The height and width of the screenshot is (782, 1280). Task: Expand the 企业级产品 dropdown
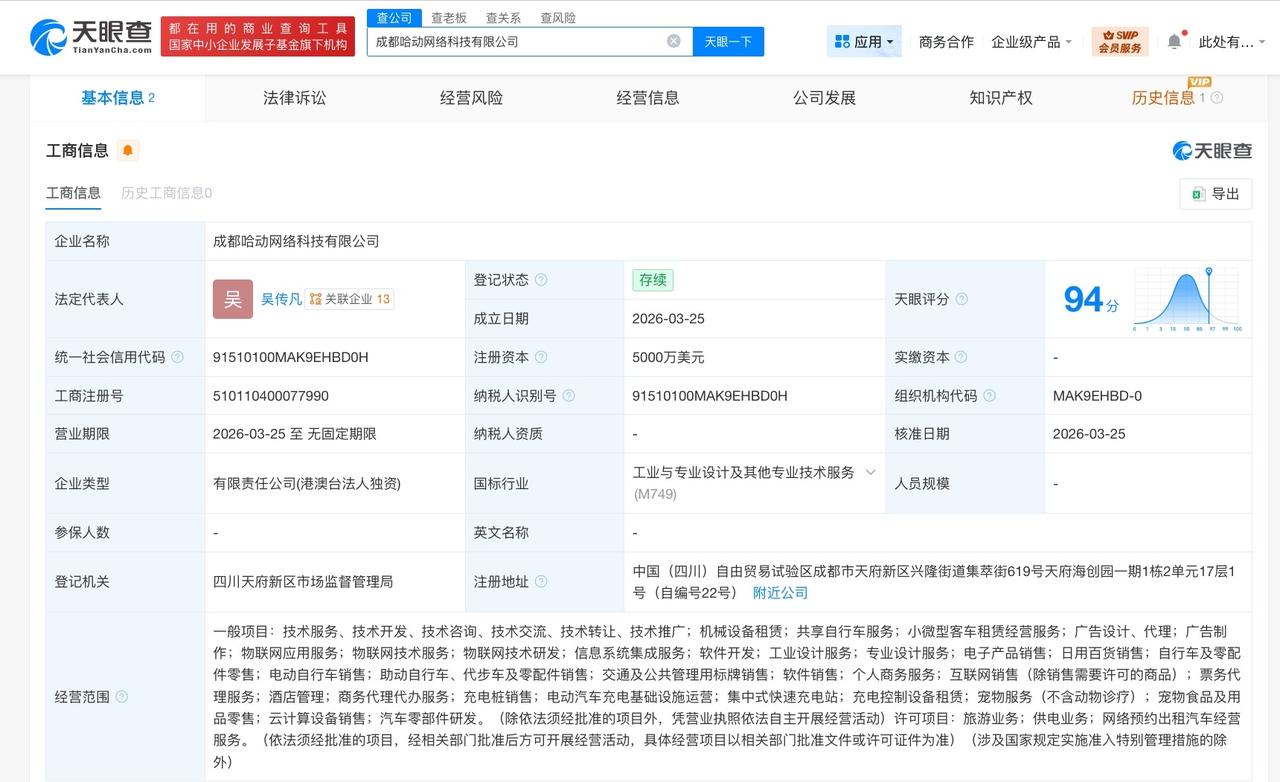tap(1031, 41)
